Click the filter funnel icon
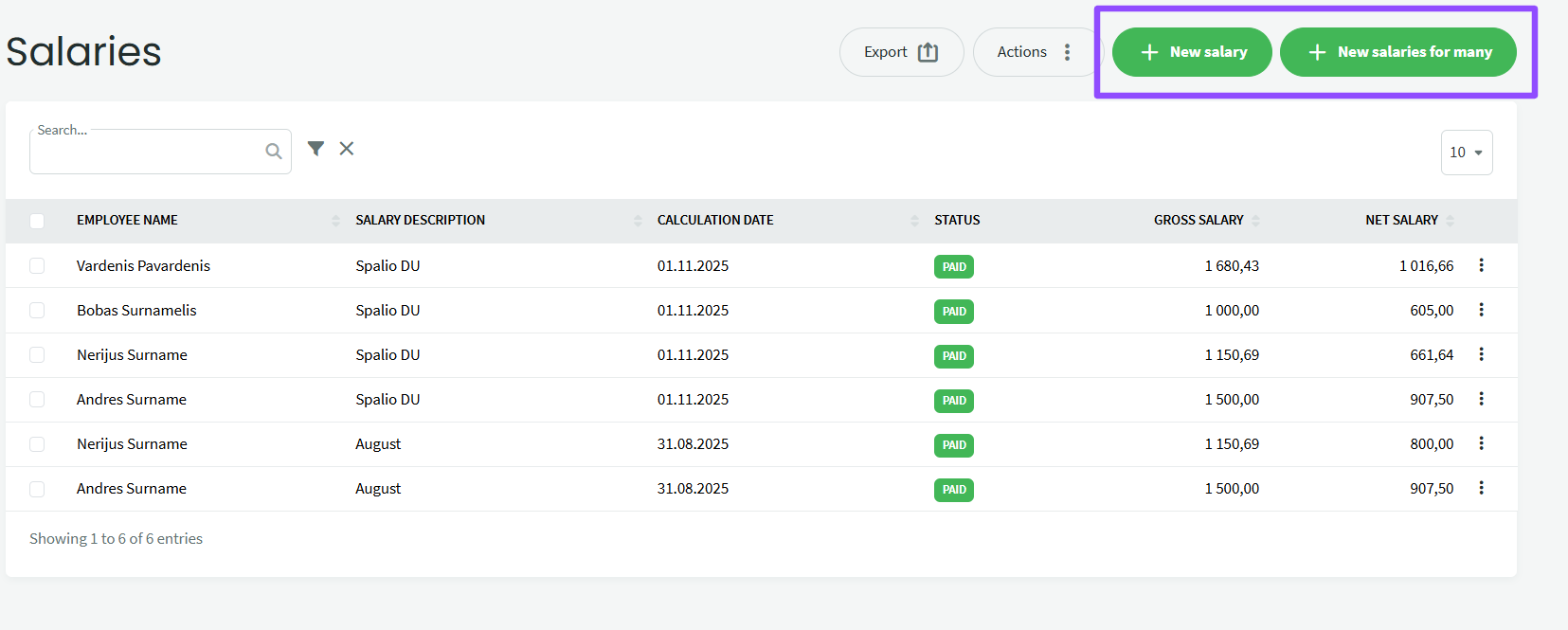Image resolution: width=1568 pixels, height=630 pixels. (315, 149)
